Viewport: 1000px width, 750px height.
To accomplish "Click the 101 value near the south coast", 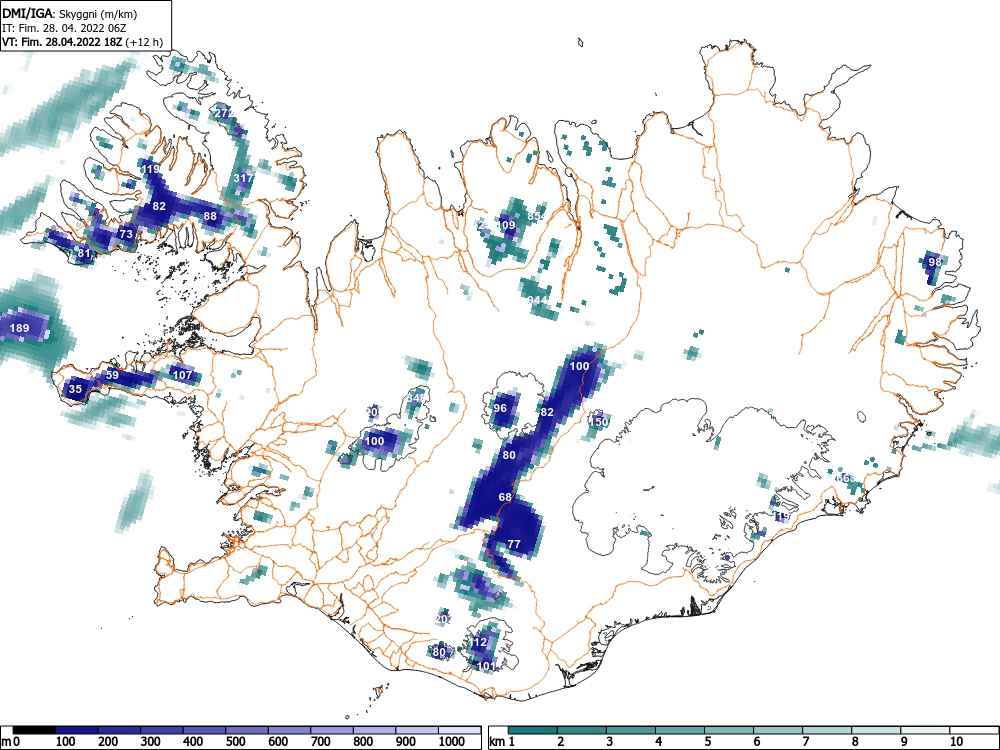I will click(x=487, y=666).
